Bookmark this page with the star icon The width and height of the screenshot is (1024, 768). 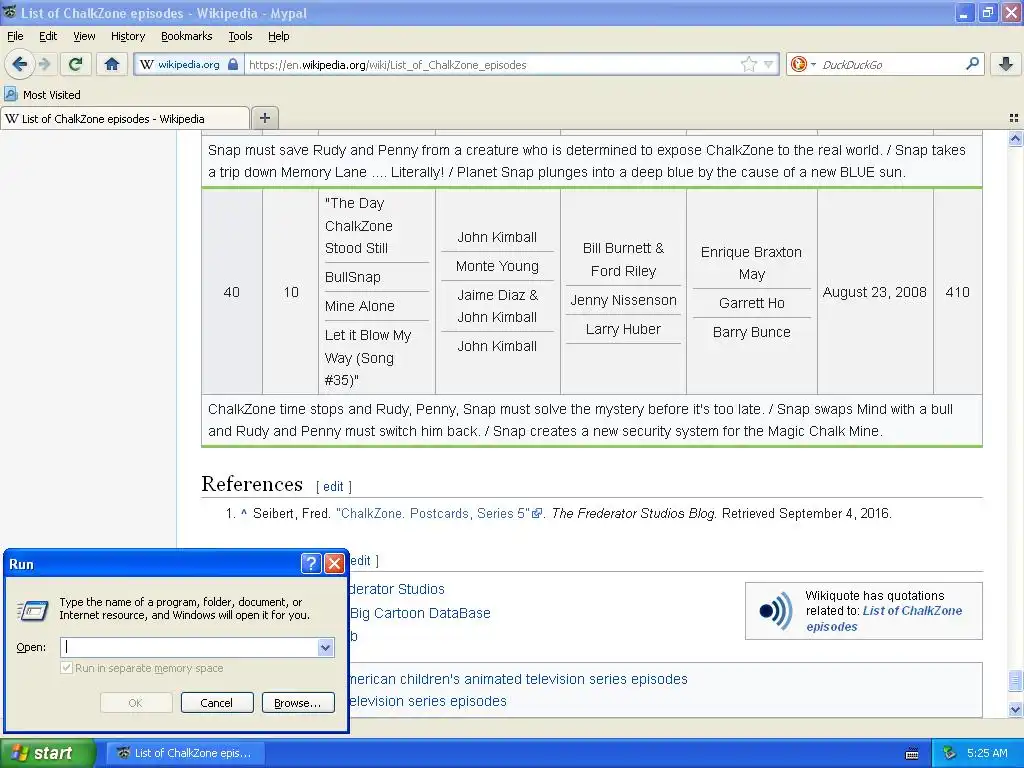tap(748, 64)
